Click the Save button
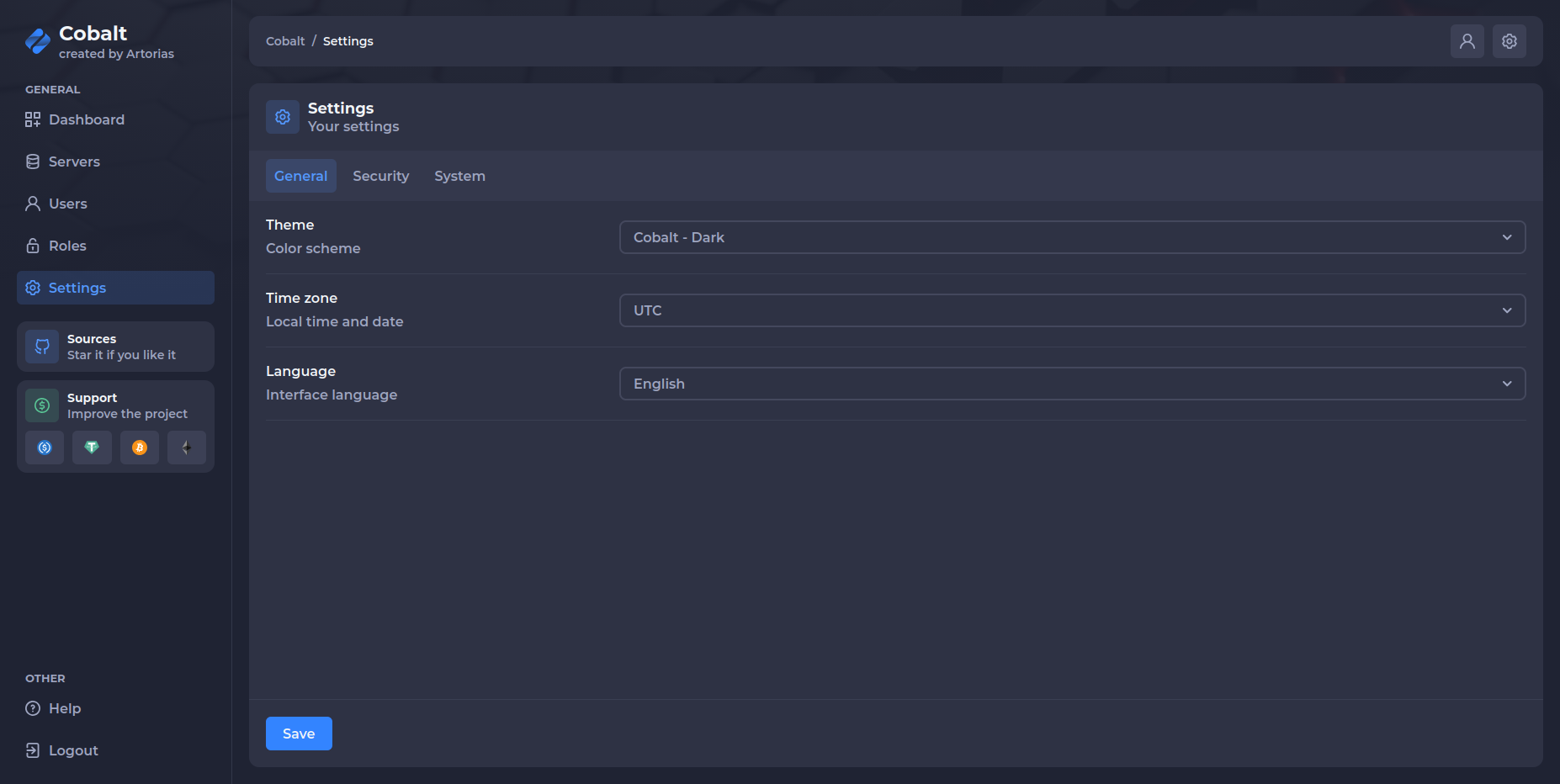The image size is (1560, 784). [299, 734]
